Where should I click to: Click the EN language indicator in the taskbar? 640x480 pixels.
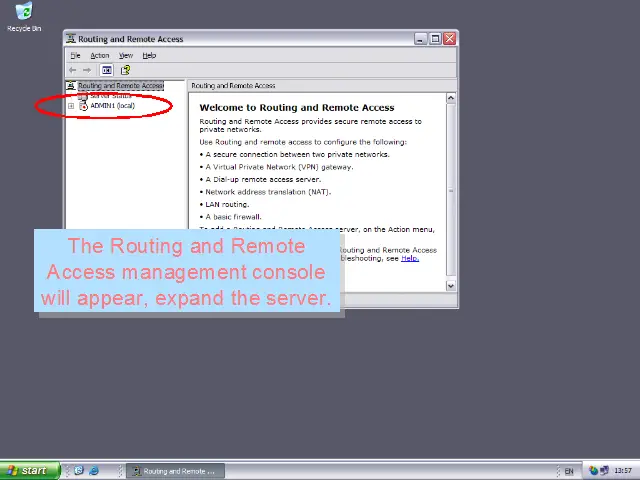pos(569,471)
